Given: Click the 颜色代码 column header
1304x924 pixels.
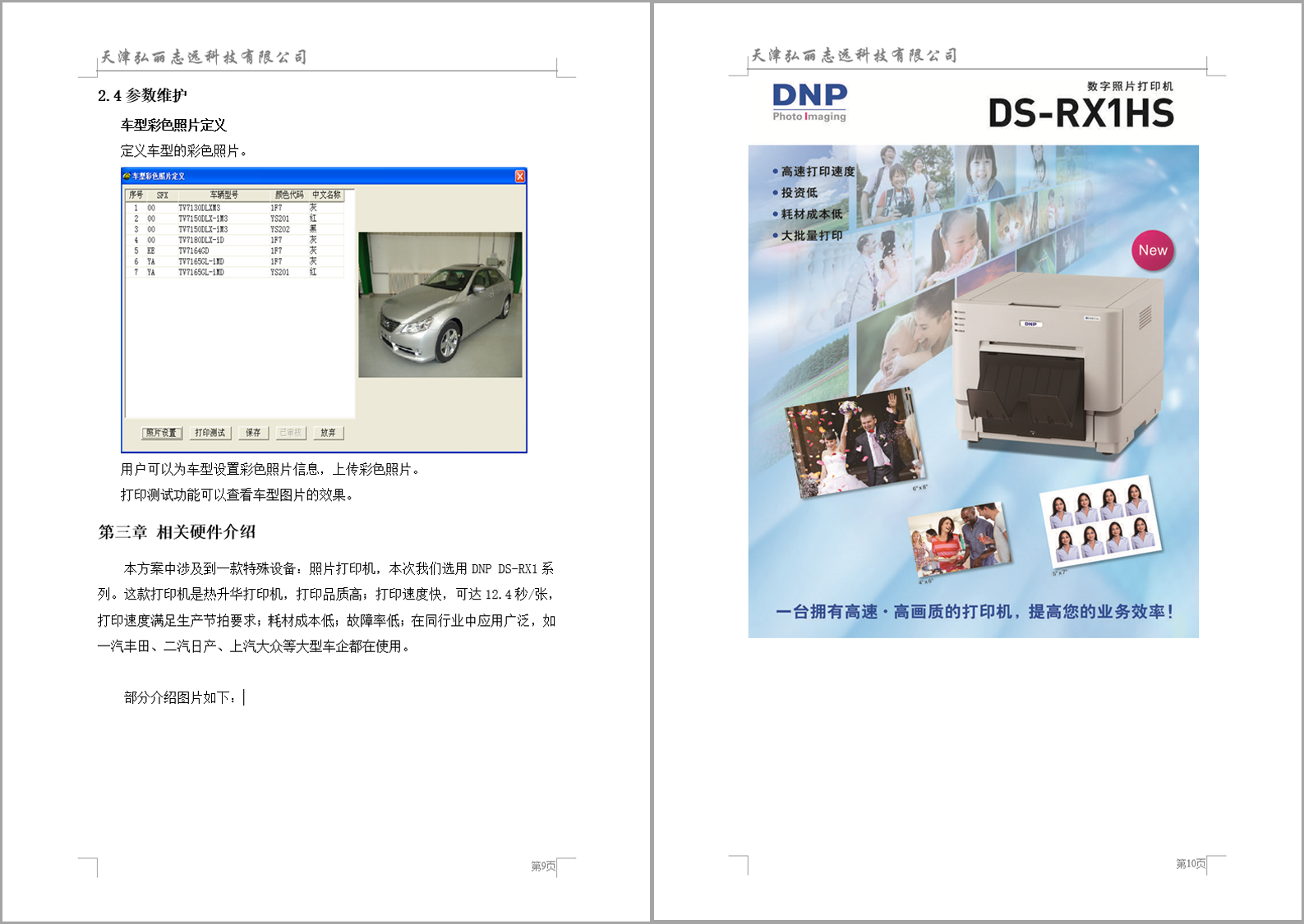Looking at the screenshot, I should 289,195.
